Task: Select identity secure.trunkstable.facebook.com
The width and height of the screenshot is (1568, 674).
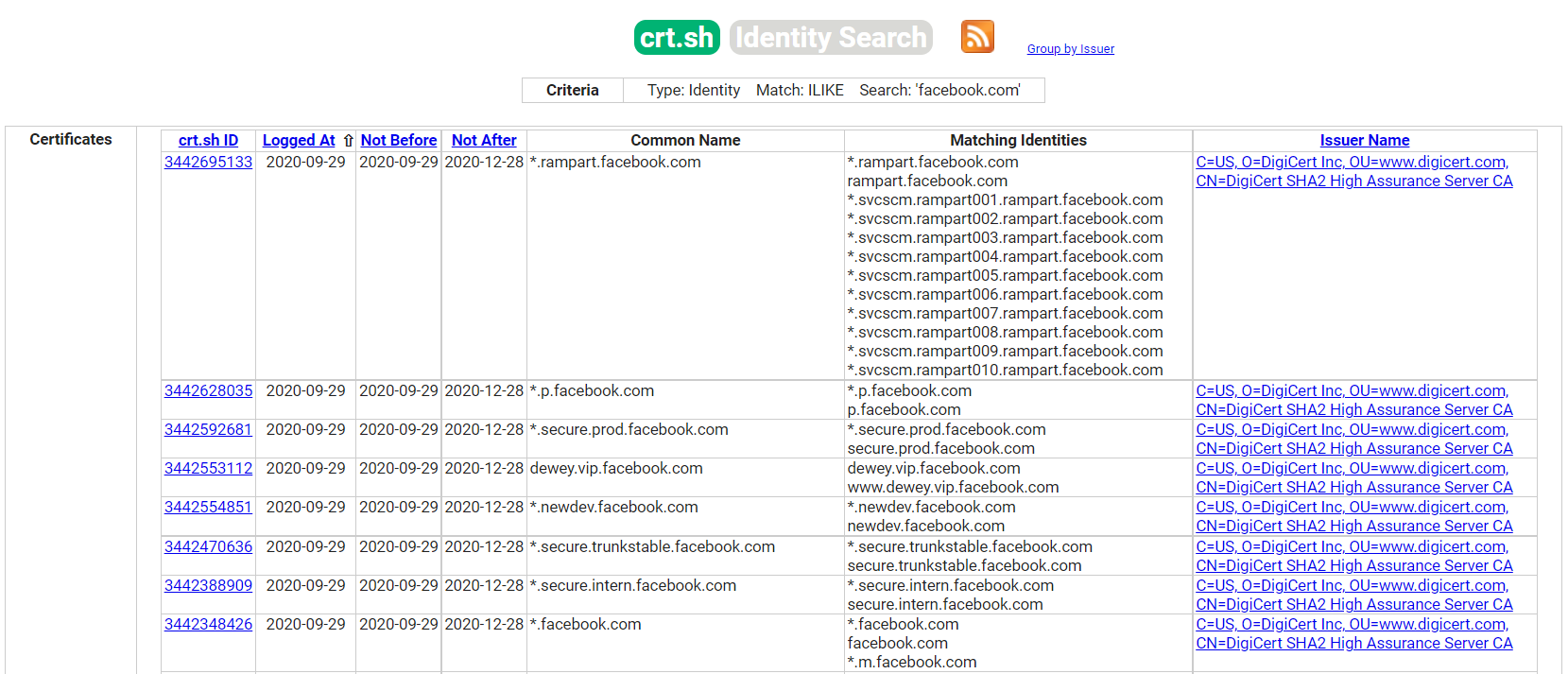Action: click(964, 565)
